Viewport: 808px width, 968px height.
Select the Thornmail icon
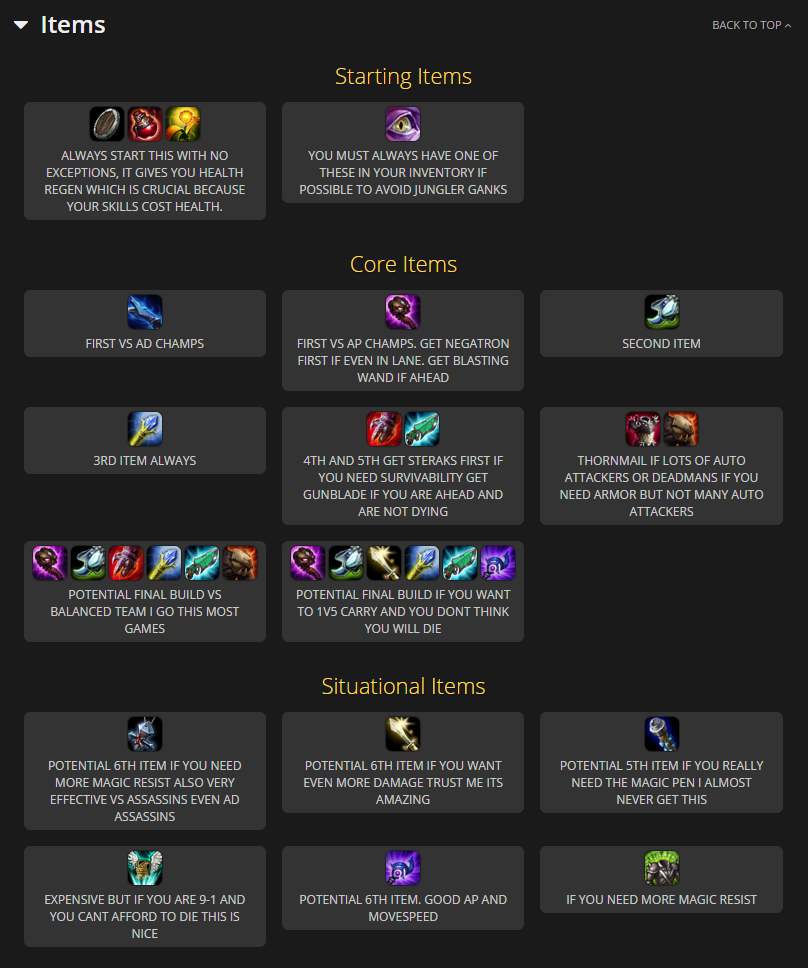coord(643,429)
